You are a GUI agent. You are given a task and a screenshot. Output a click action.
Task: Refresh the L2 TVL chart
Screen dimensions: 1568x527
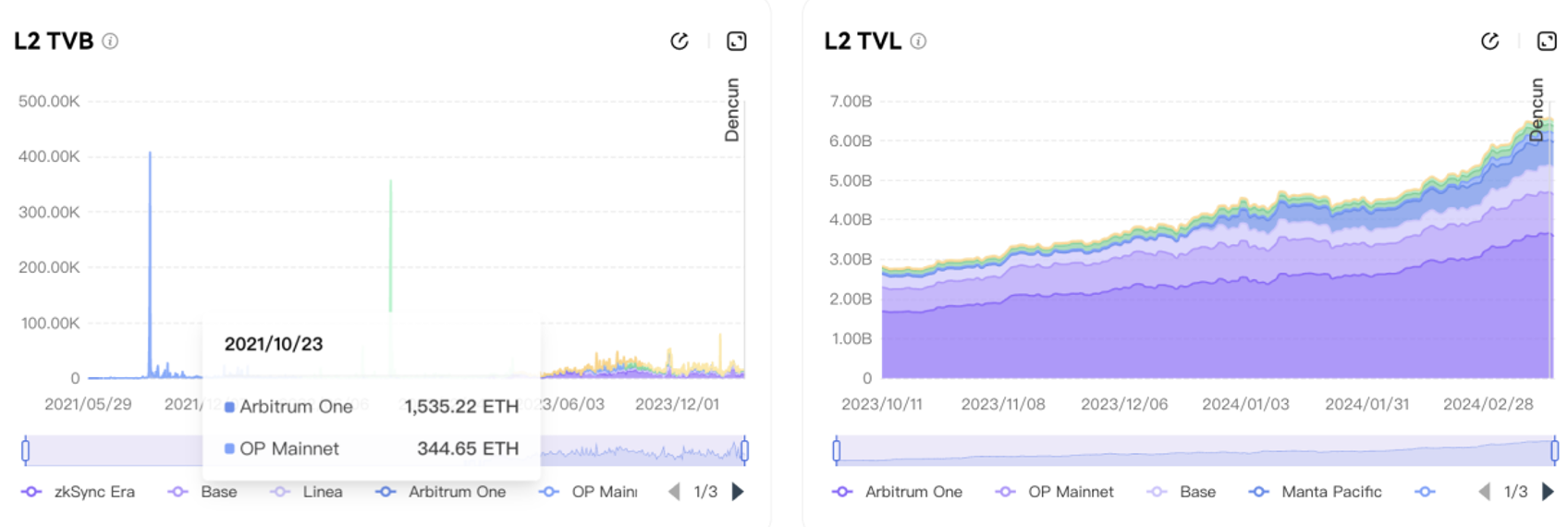(1489, 41)
